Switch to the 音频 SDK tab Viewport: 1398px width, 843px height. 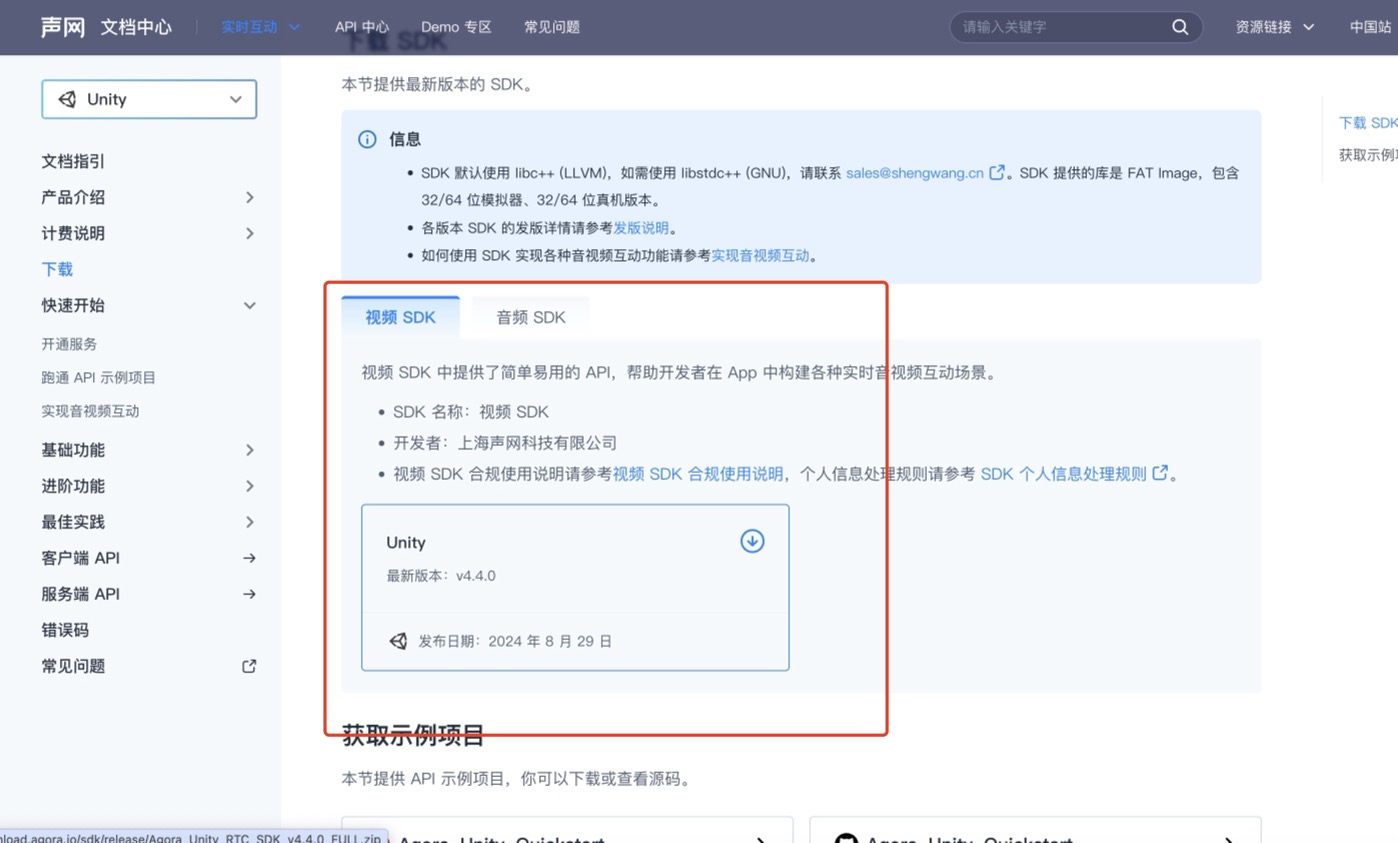coord(531,317)
